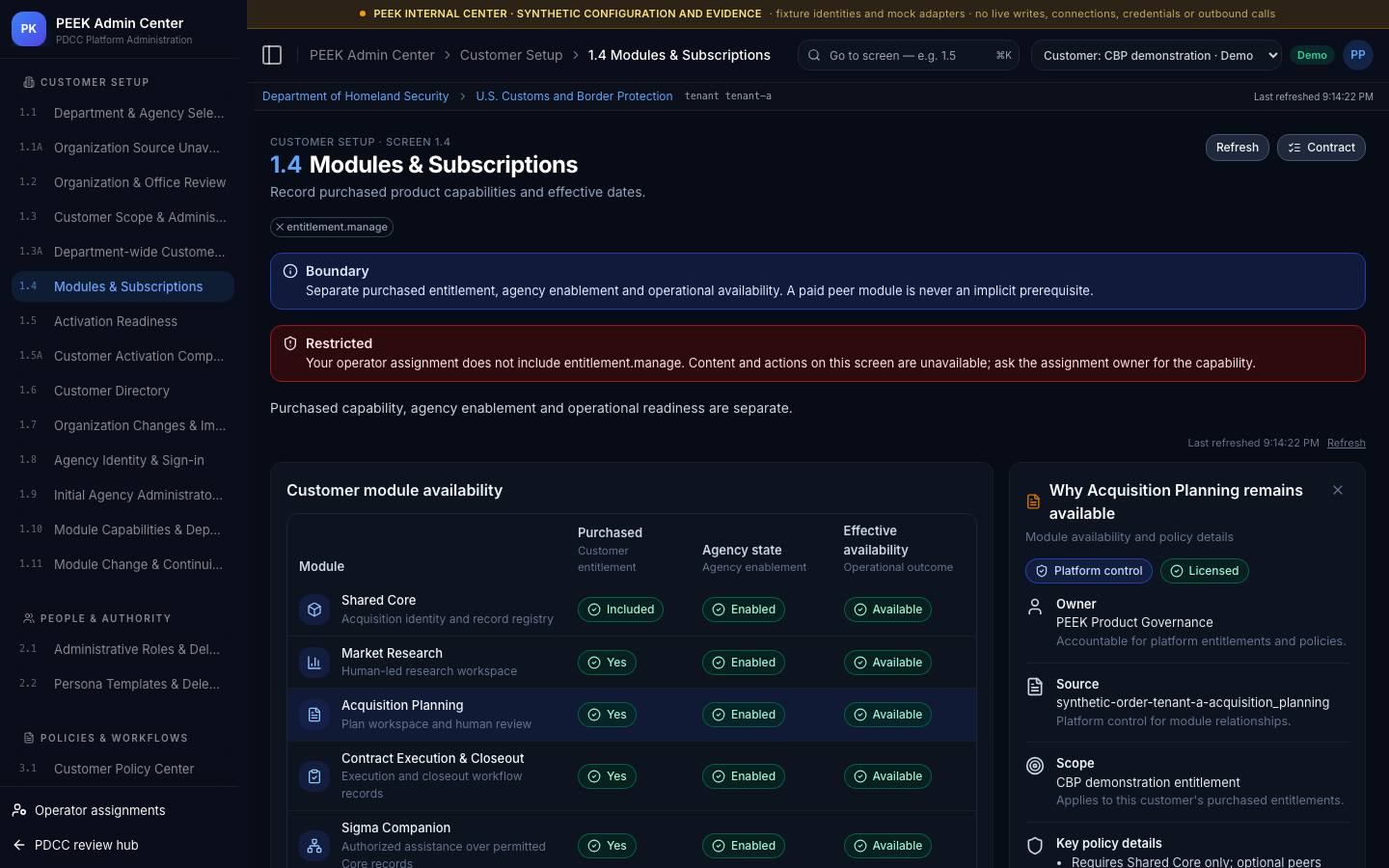Open Organization Source Unavailable nav item
Image resolution: width=1389 pixels, height=868 pixels.
(123, 148)
